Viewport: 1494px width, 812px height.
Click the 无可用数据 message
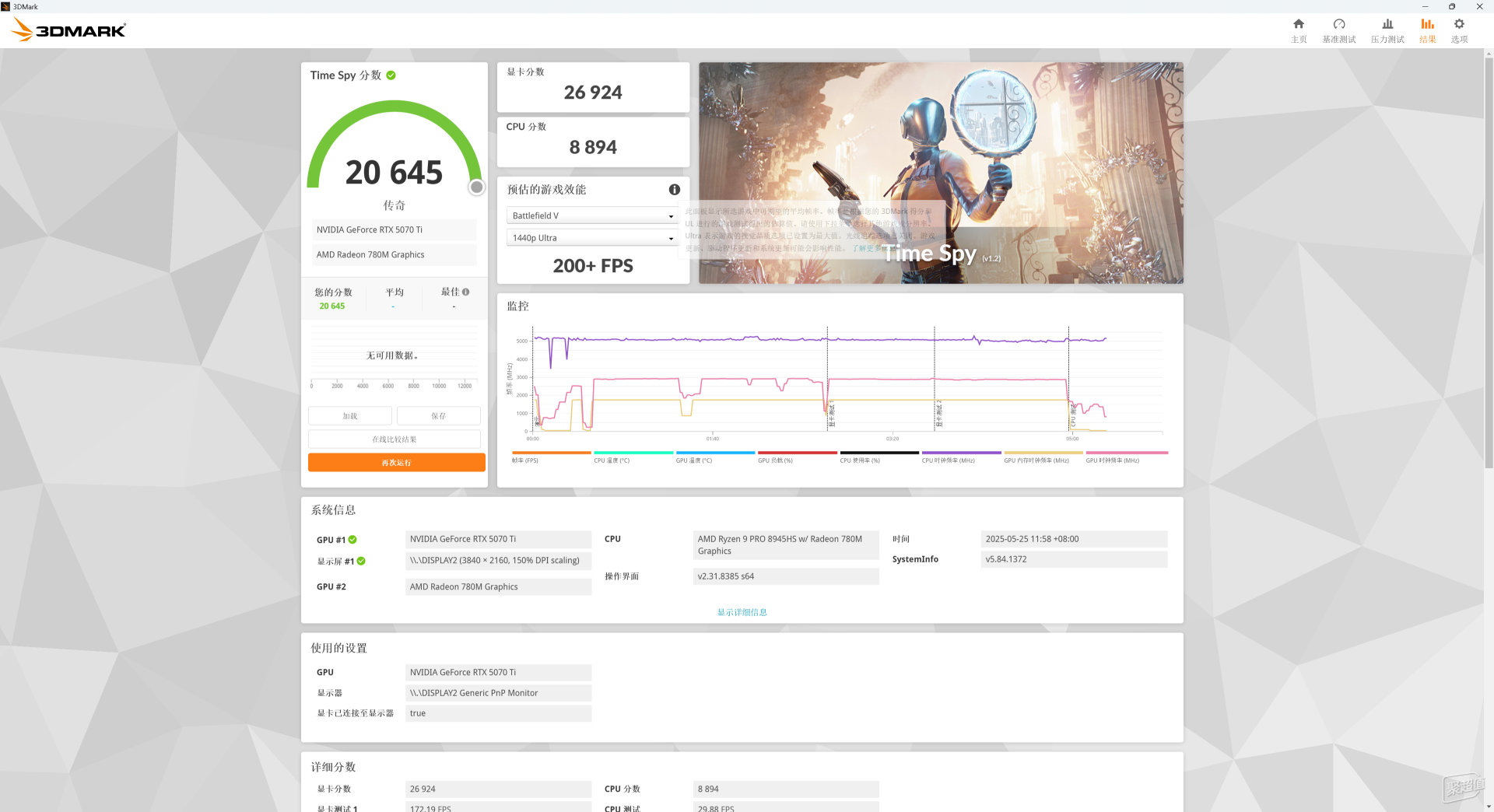tap(392, 355)
